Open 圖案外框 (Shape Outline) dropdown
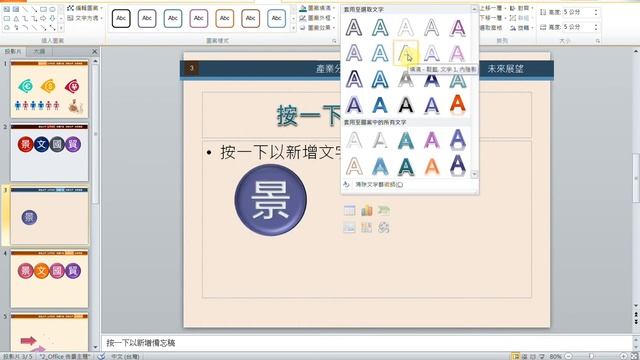Screen dimensions: 640x360 pyautogui.click(x=318, y=18)
